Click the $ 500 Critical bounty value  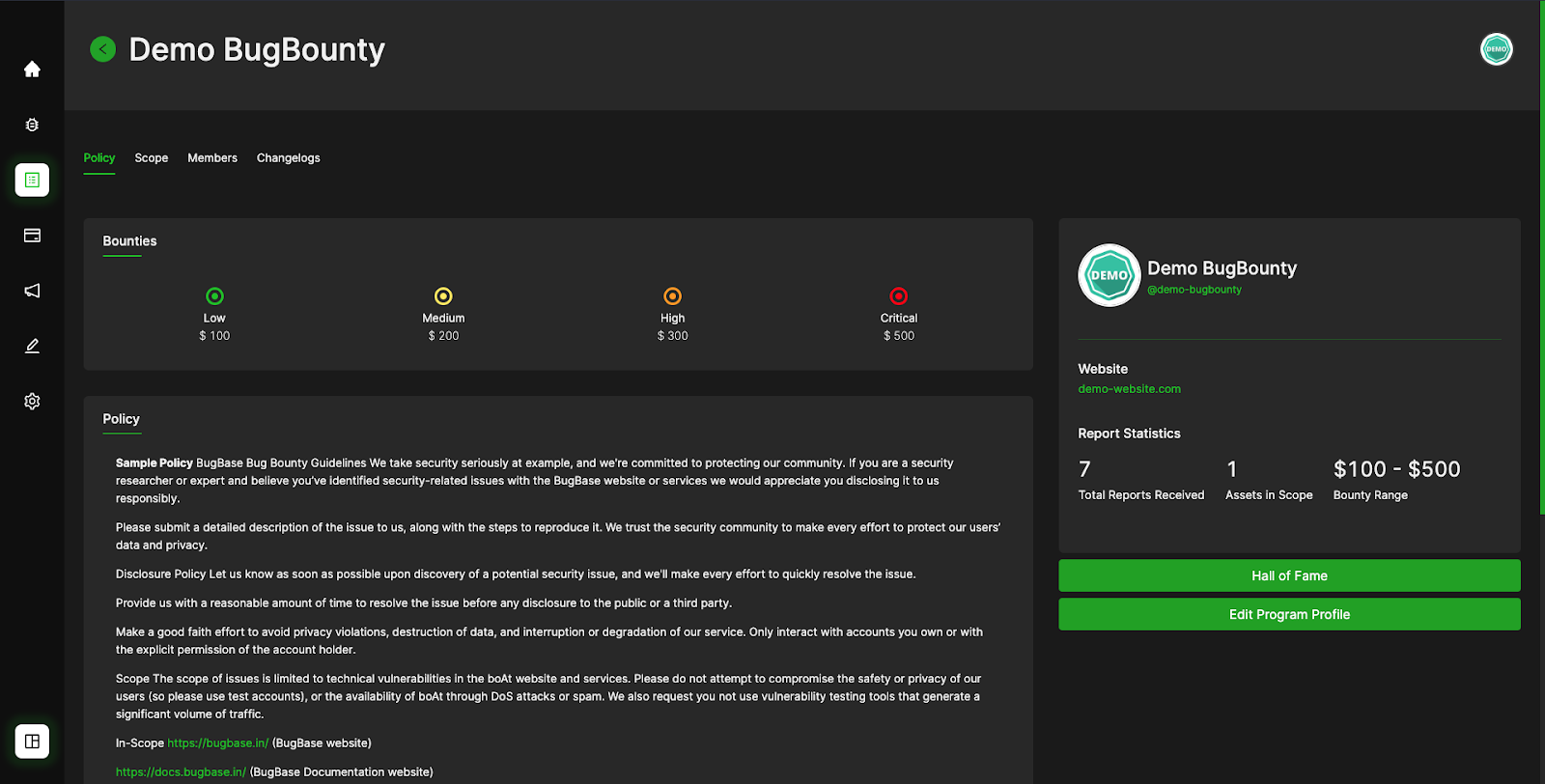(899, 336)
